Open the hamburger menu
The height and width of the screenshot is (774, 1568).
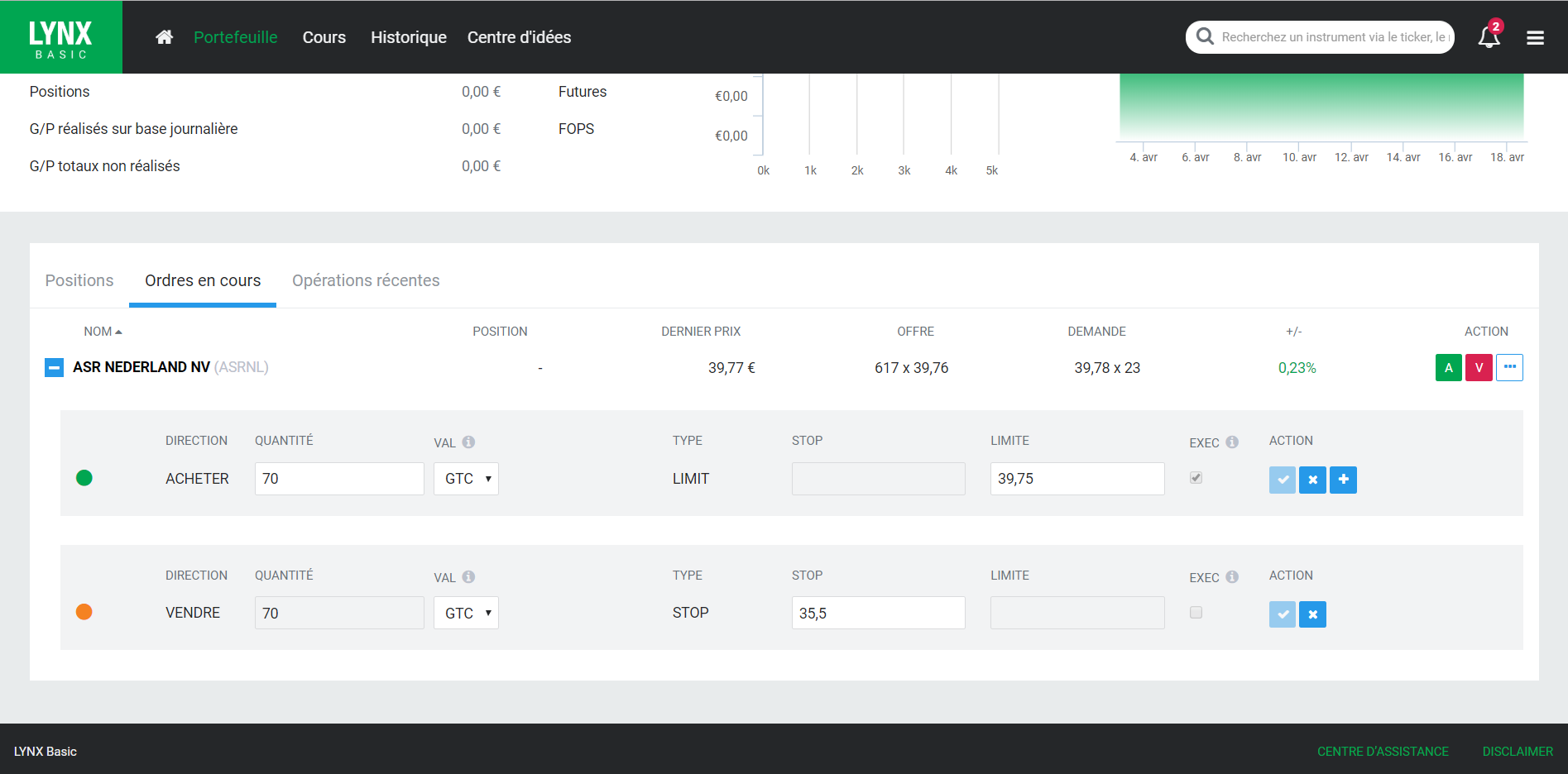(x=1535, y=38)
